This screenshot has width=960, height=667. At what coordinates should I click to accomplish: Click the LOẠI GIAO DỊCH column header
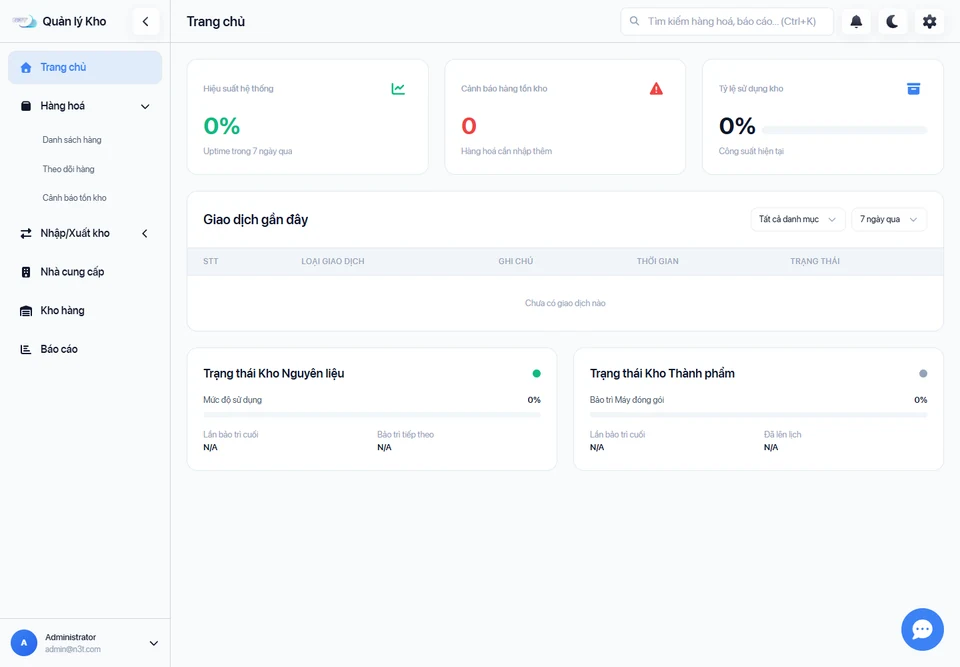(x=332, y=261)
